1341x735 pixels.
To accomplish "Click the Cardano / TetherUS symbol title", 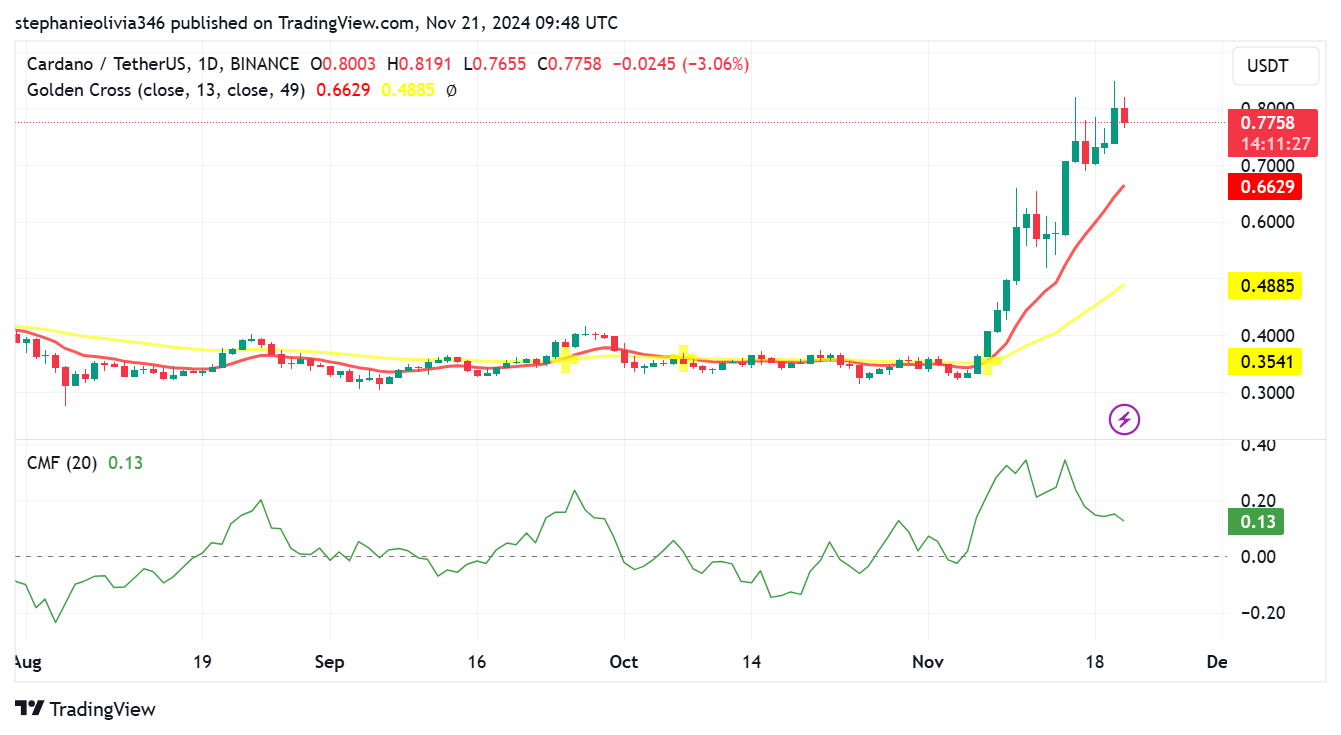I will click(107, 64).
